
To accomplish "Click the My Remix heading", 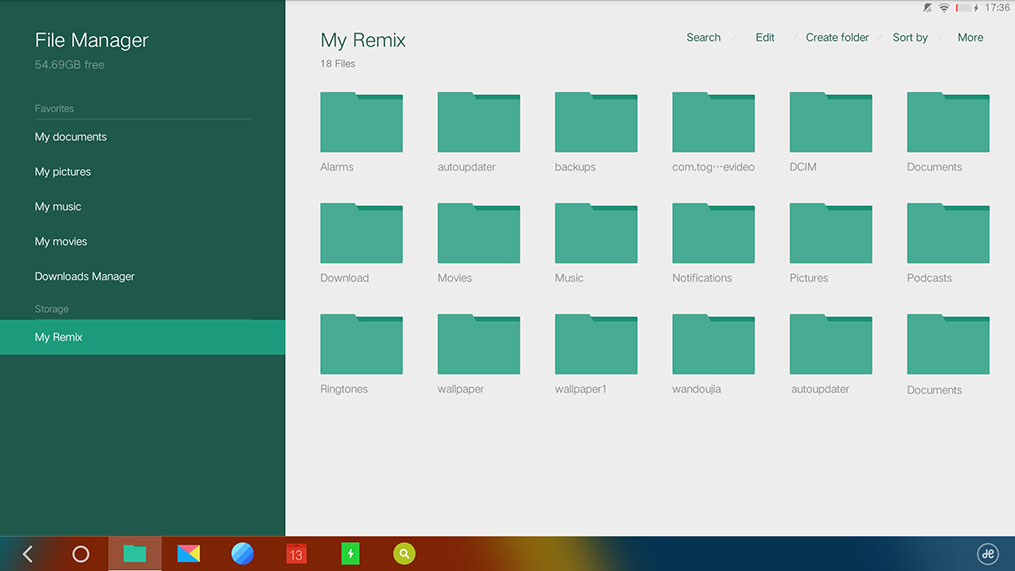I will [362, 40].
